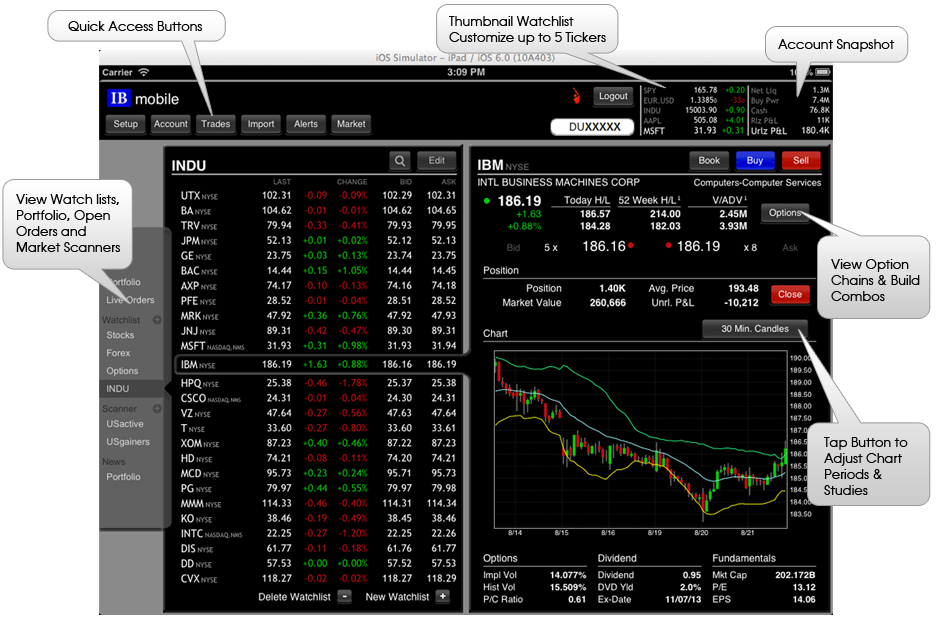Tap the IBM bid price 186.16

(x=604, y=246)
